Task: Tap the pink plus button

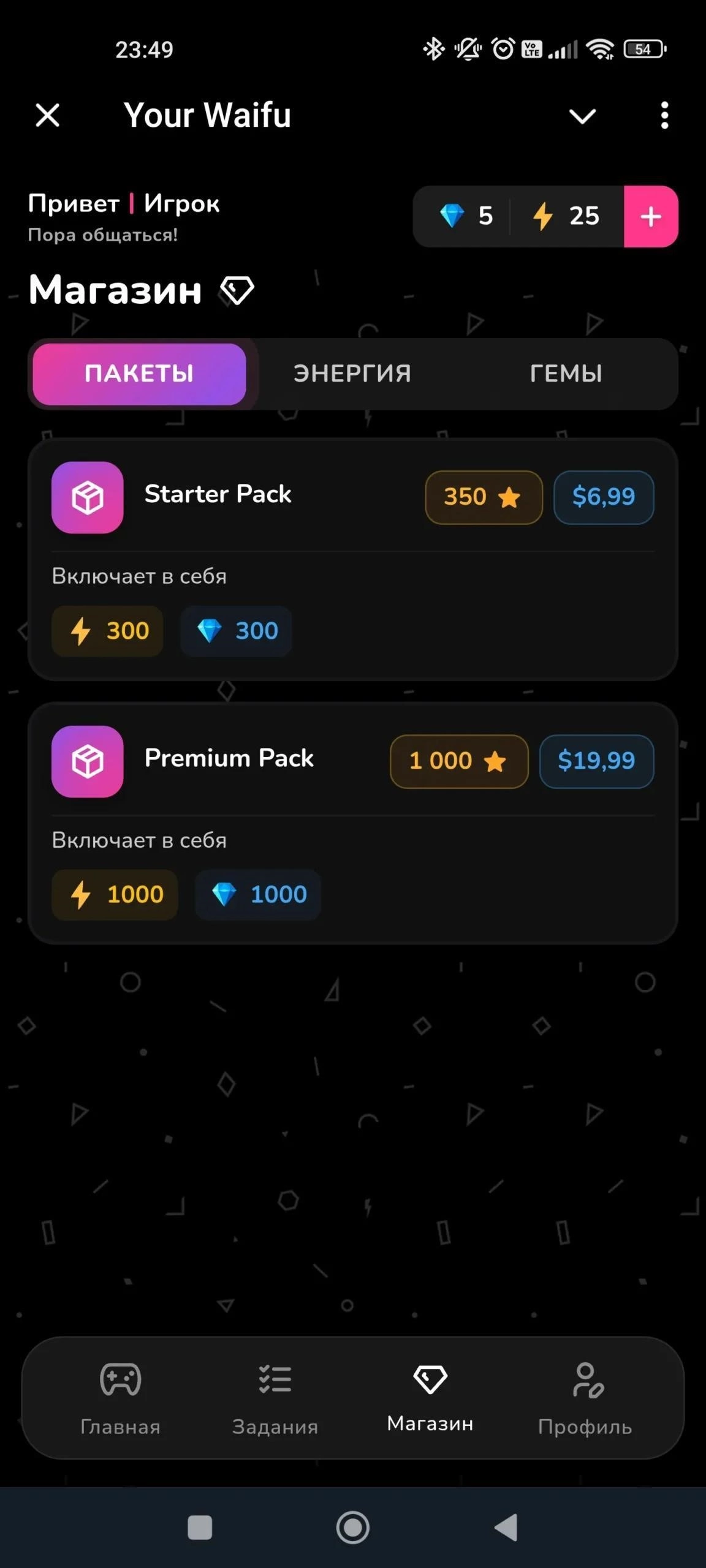Action: coord(651,216)
